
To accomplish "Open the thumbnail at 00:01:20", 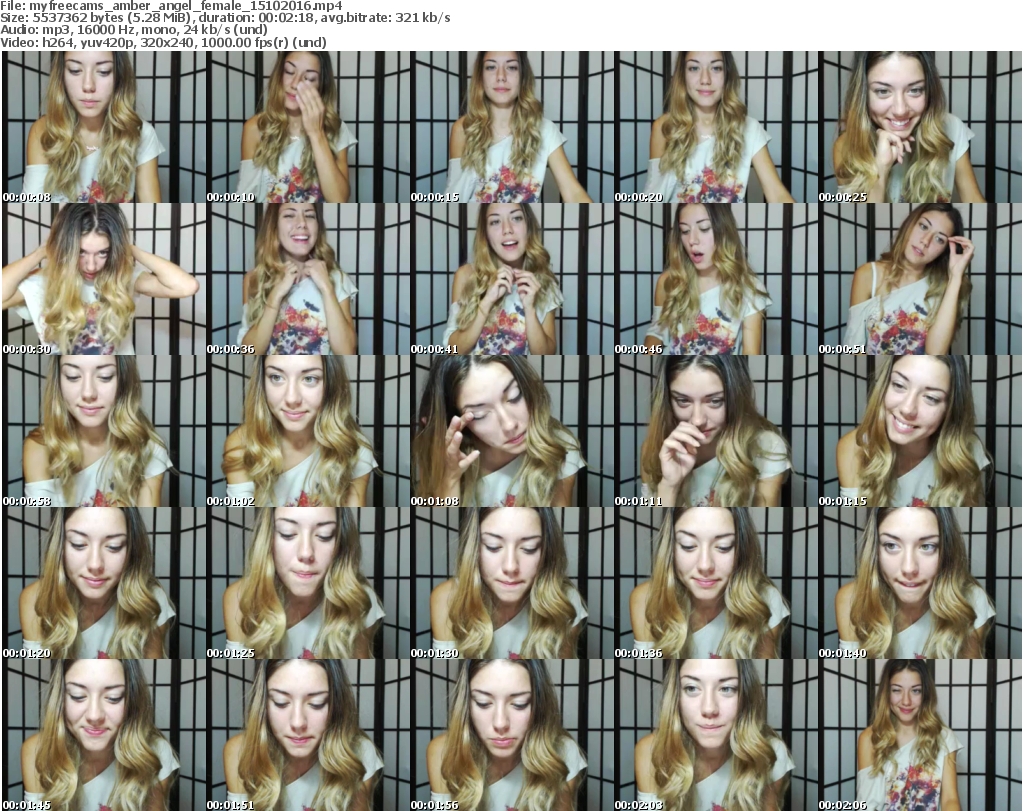I will click(104, 583).
